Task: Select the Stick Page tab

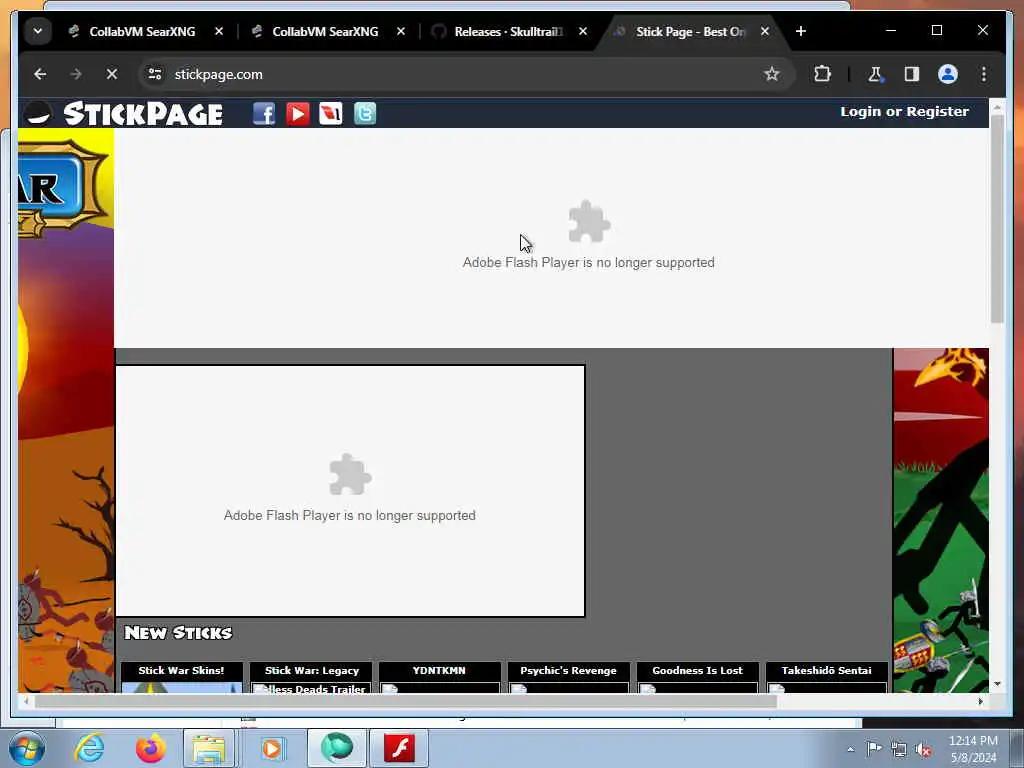Action: point(690,31)
